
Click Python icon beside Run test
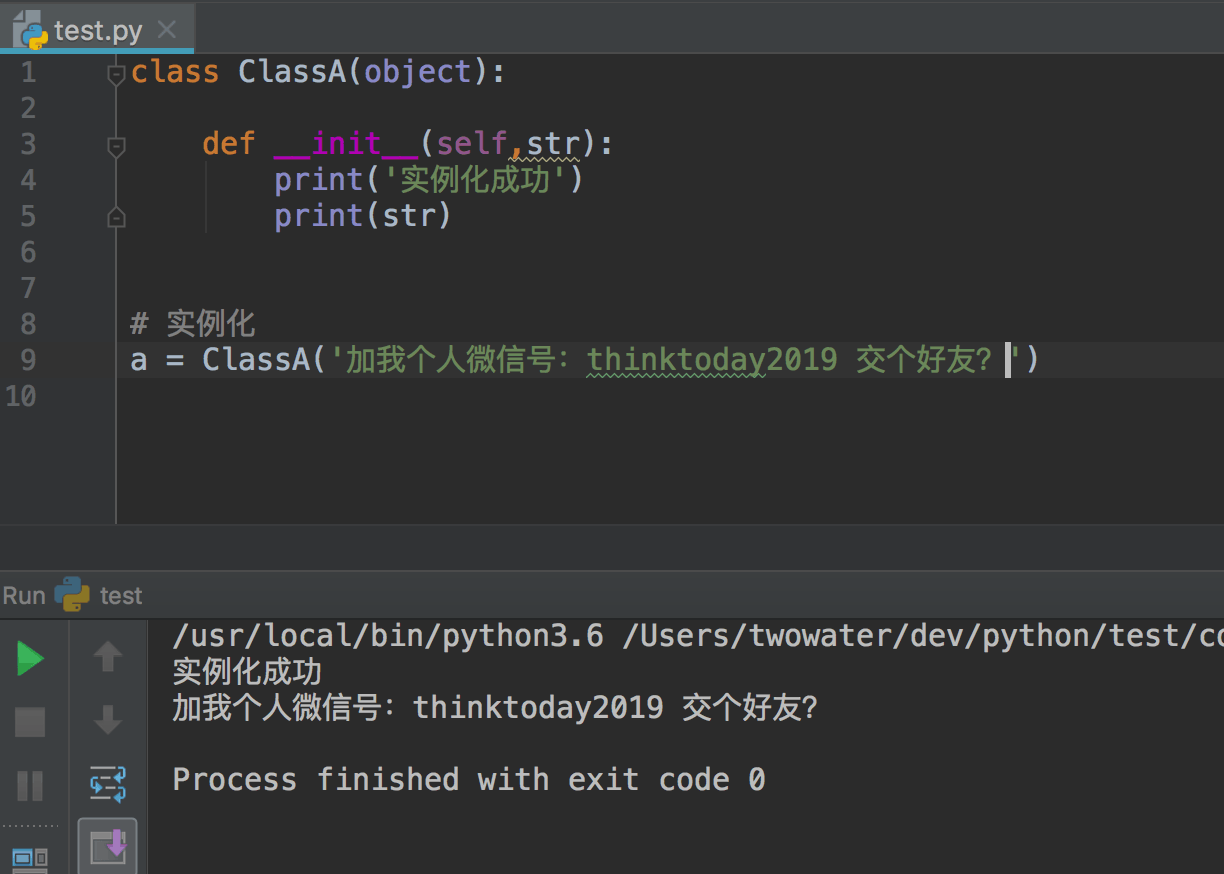click(x=72, y=595)
